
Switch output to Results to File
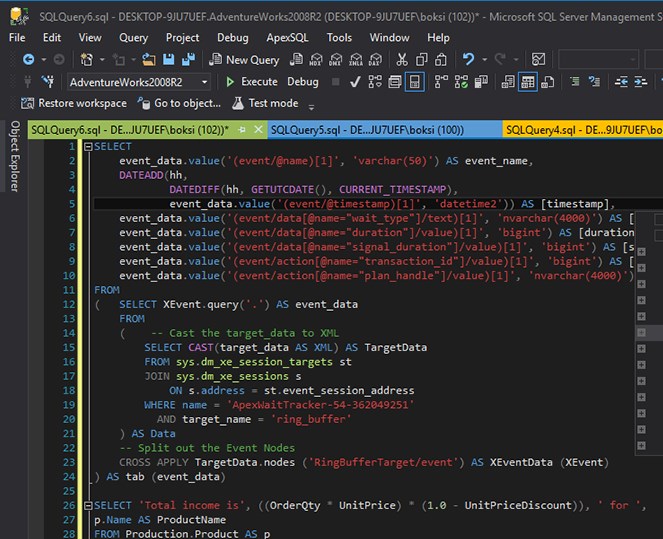coord(548,82)
